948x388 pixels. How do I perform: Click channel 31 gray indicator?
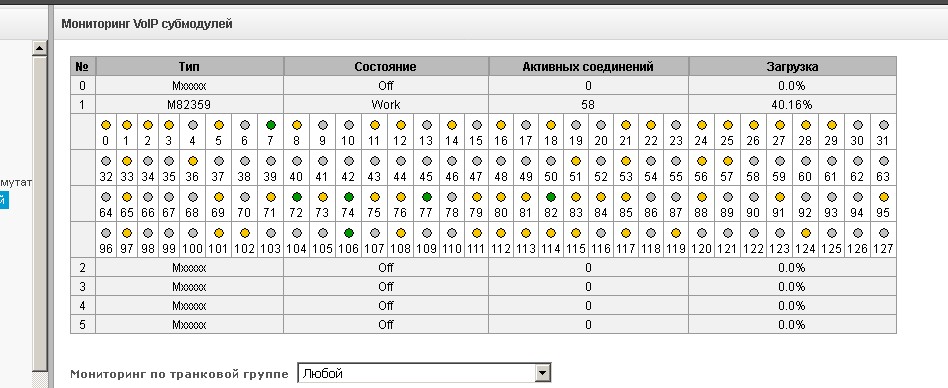coord(884,125)
